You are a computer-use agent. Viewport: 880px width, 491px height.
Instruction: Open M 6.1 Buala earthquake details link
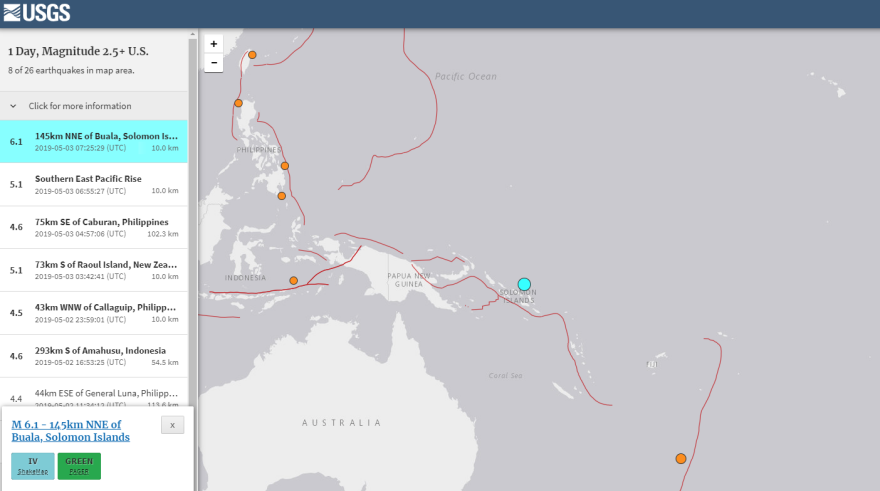pos(70,431)
